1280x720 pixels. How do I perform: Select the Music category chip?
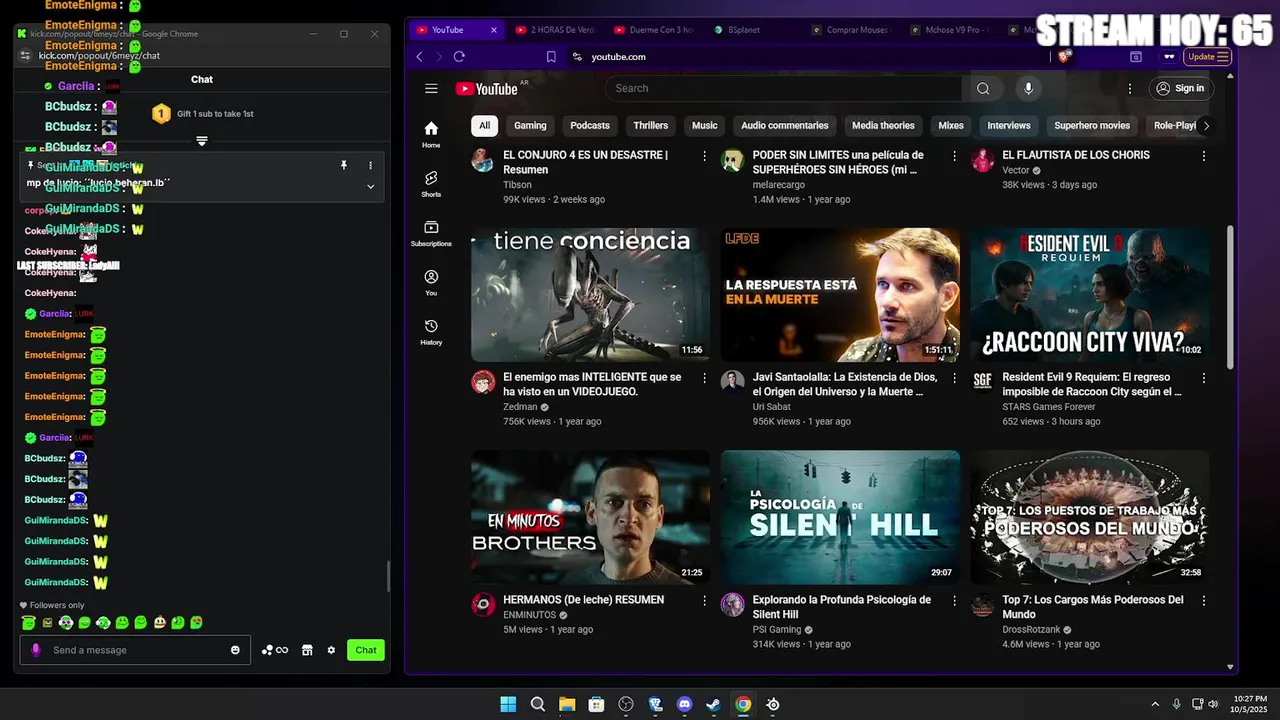pos(705,126)
